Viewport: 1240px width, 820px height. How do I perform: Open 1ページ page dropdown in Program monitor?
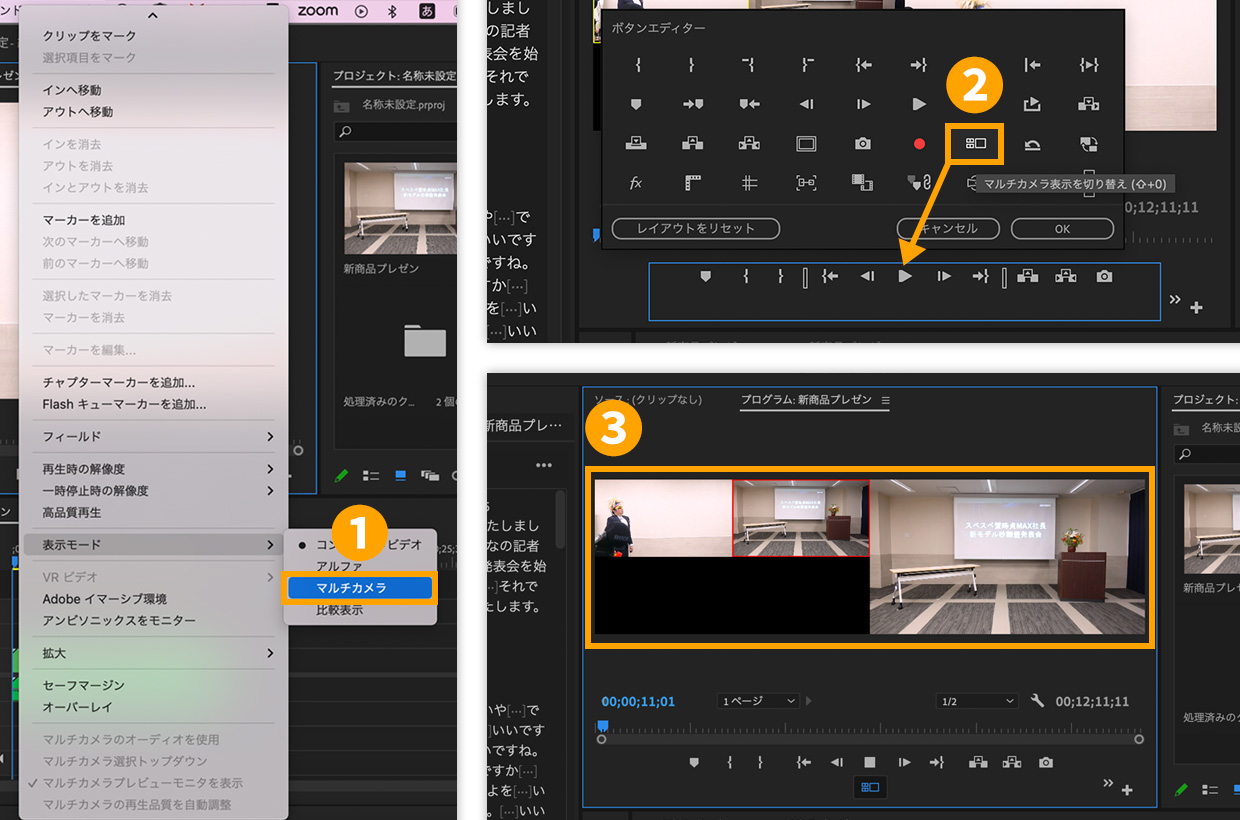click(760, 701)
